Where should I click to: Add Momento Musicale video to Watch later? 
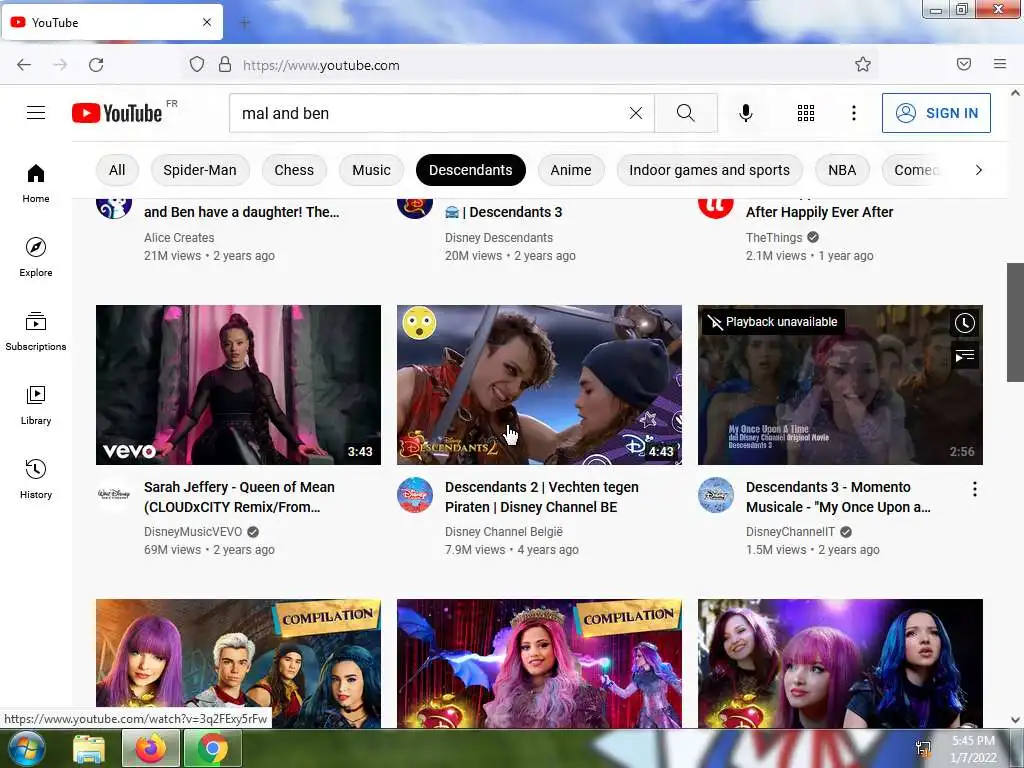click(x=965, y=323)
